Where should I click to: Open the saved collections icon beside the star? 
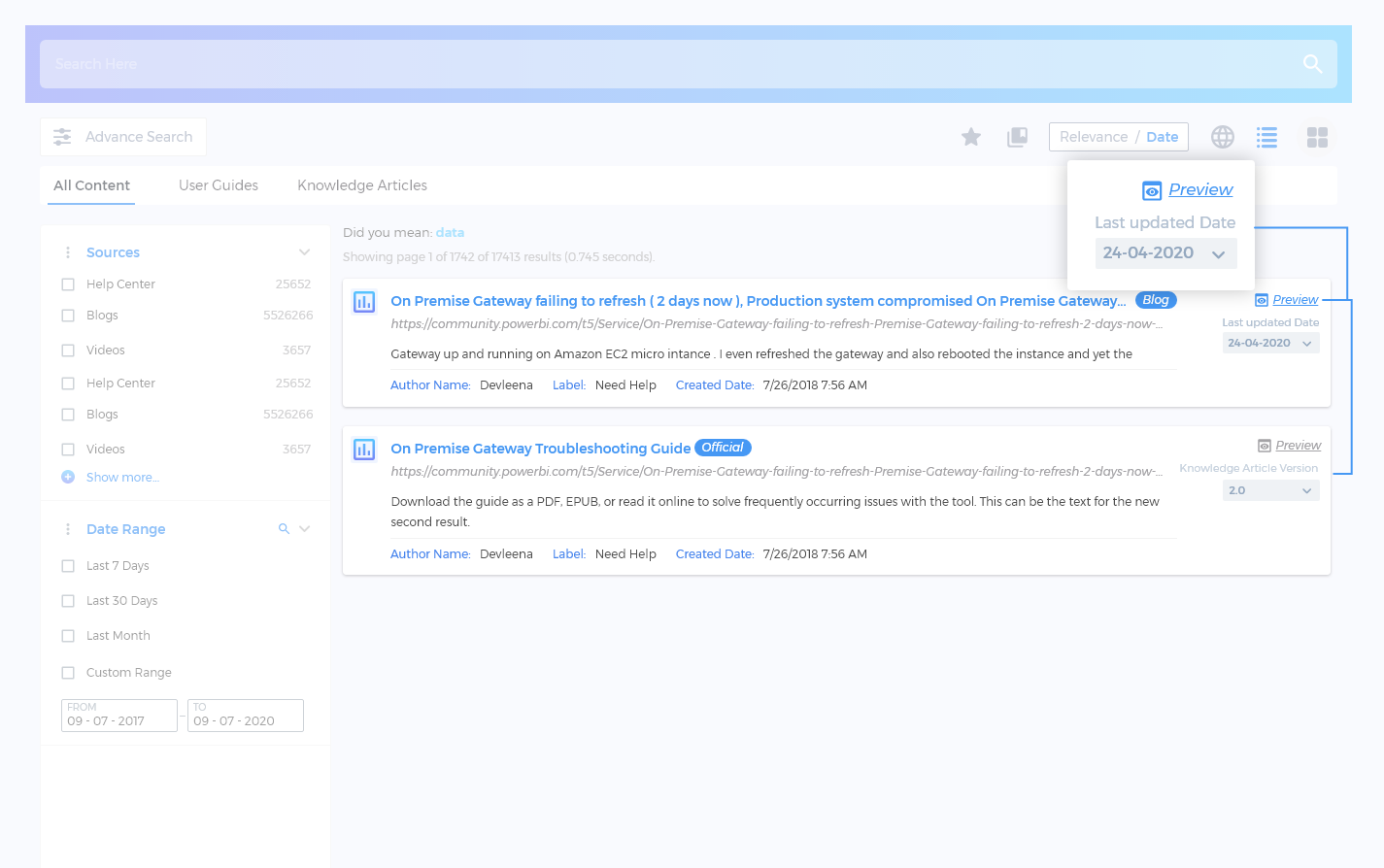pos(1017,137)
